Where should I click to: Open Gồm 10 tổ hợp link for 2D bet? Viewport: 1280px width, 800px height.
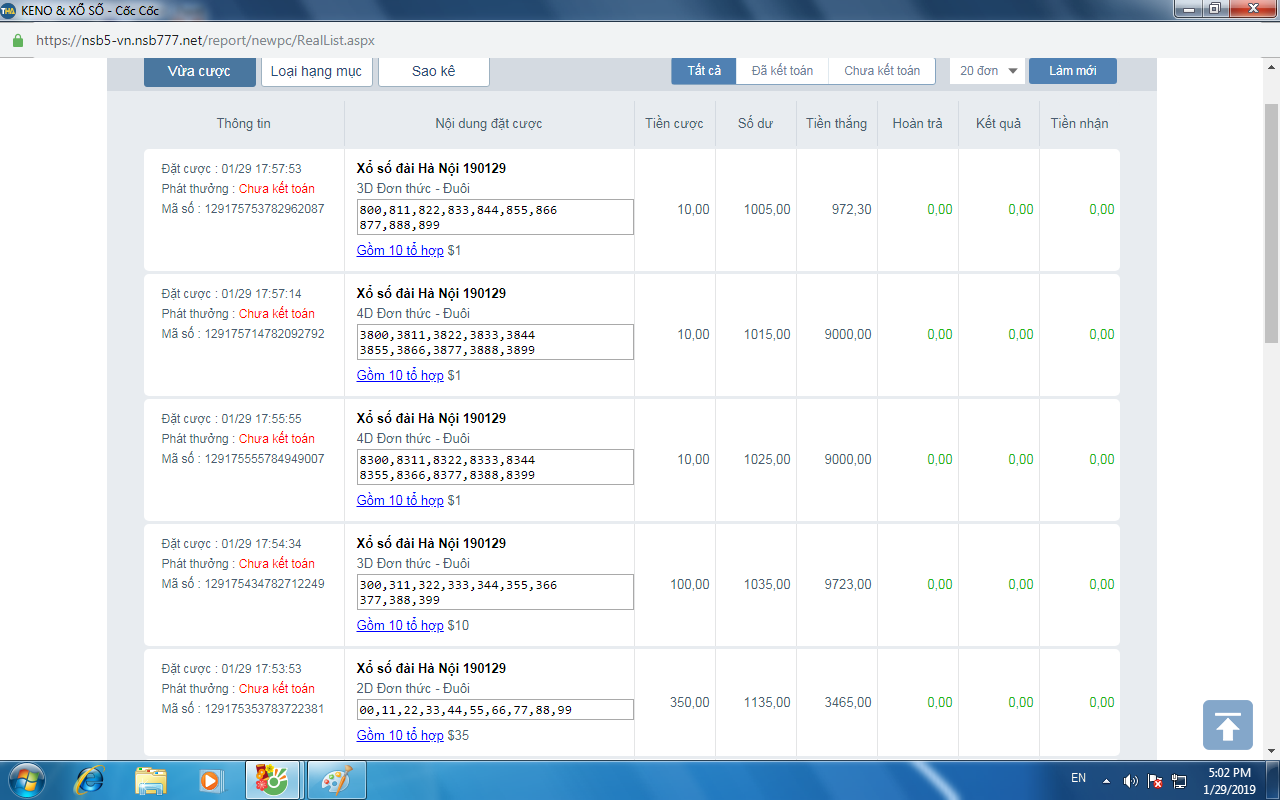pyautogui.click(x=400, y=735)
